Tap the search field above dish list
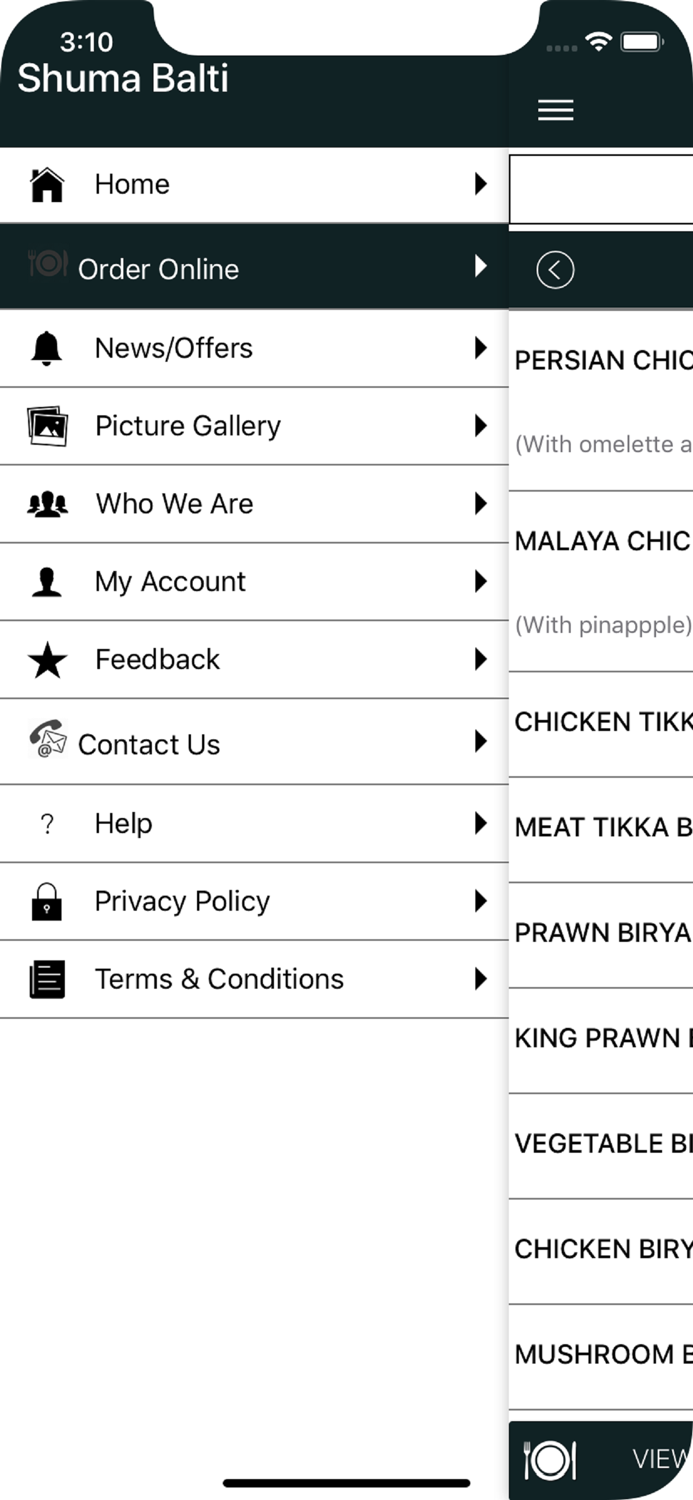The width and height of the screenshot is (693, 1500). (602, 188)
